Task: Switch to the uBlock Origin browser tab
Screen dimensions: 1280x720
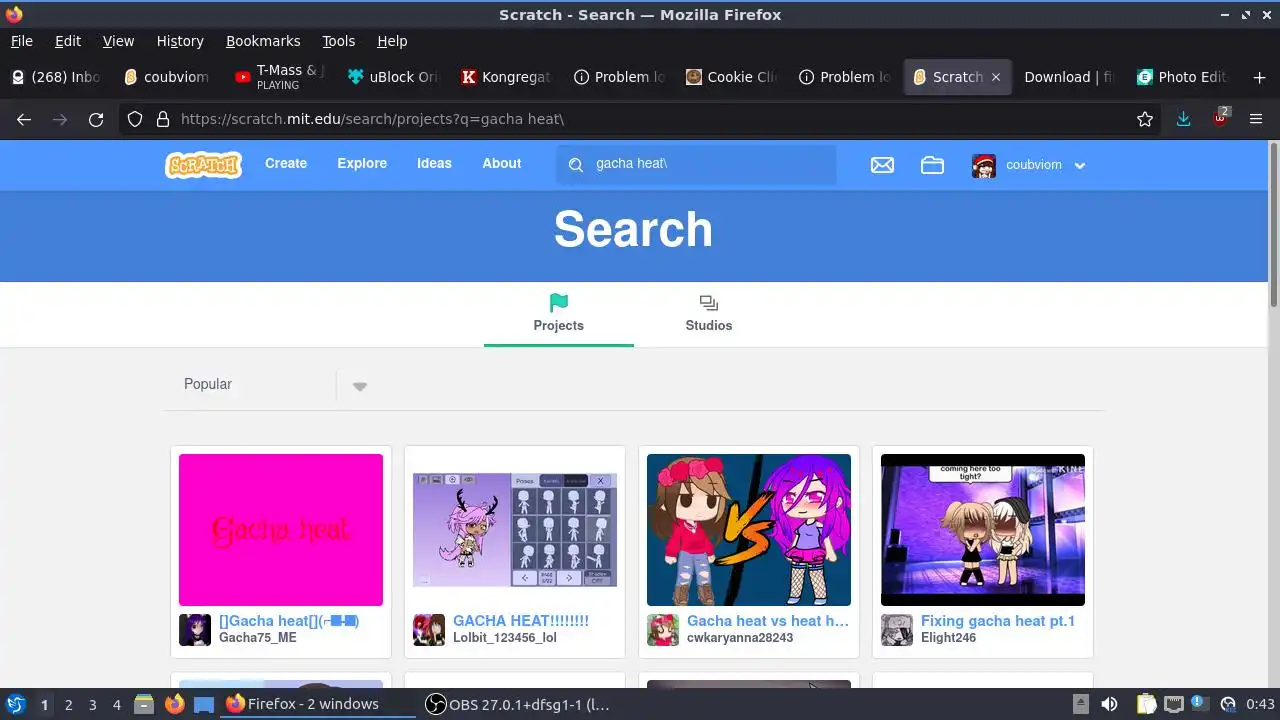Action: 393,77
